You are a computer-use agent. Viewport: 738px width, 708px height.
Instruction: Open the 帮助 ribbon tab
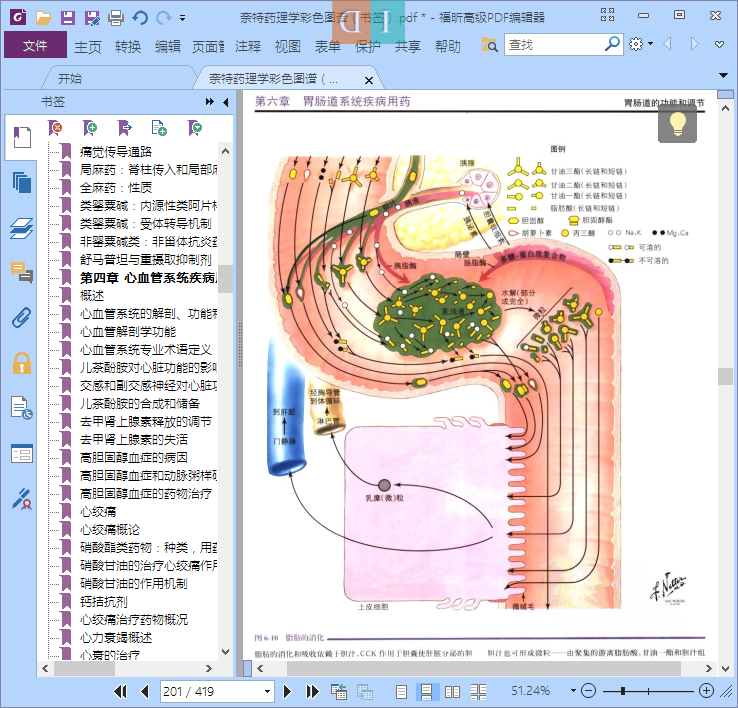coord(447,47)
